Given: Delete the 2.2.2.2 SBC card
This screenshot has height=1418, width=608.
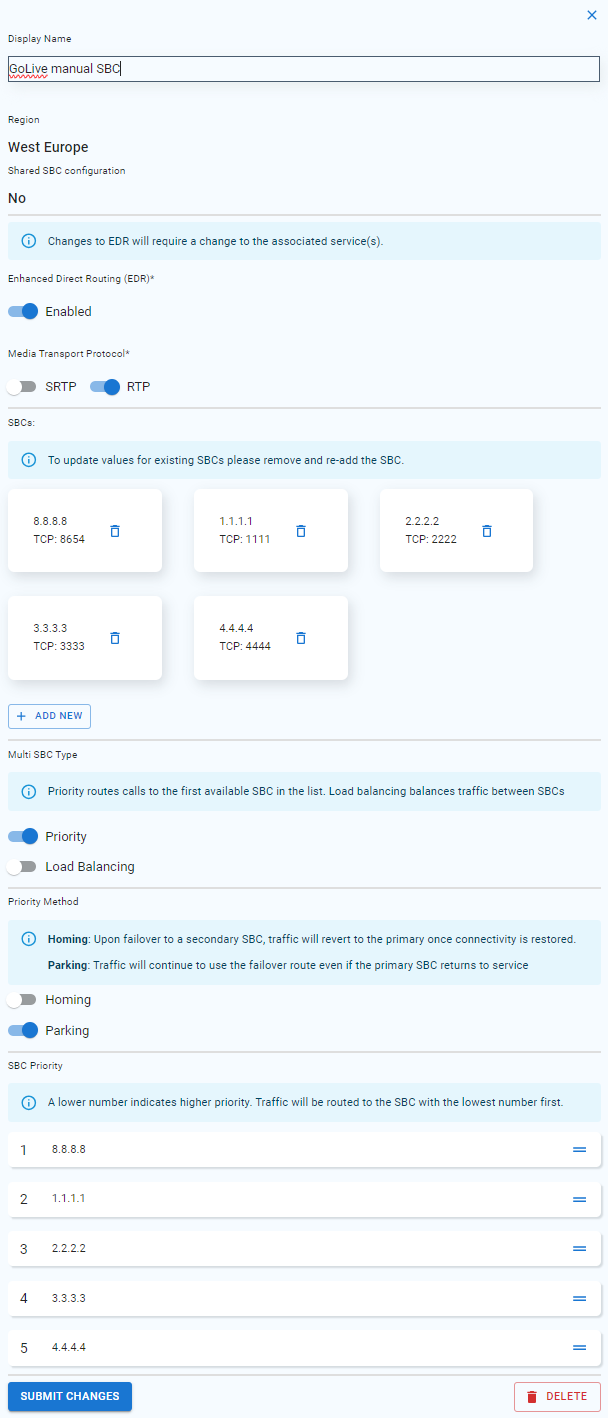Looking at the screenshot, I should tap(487, 531).
